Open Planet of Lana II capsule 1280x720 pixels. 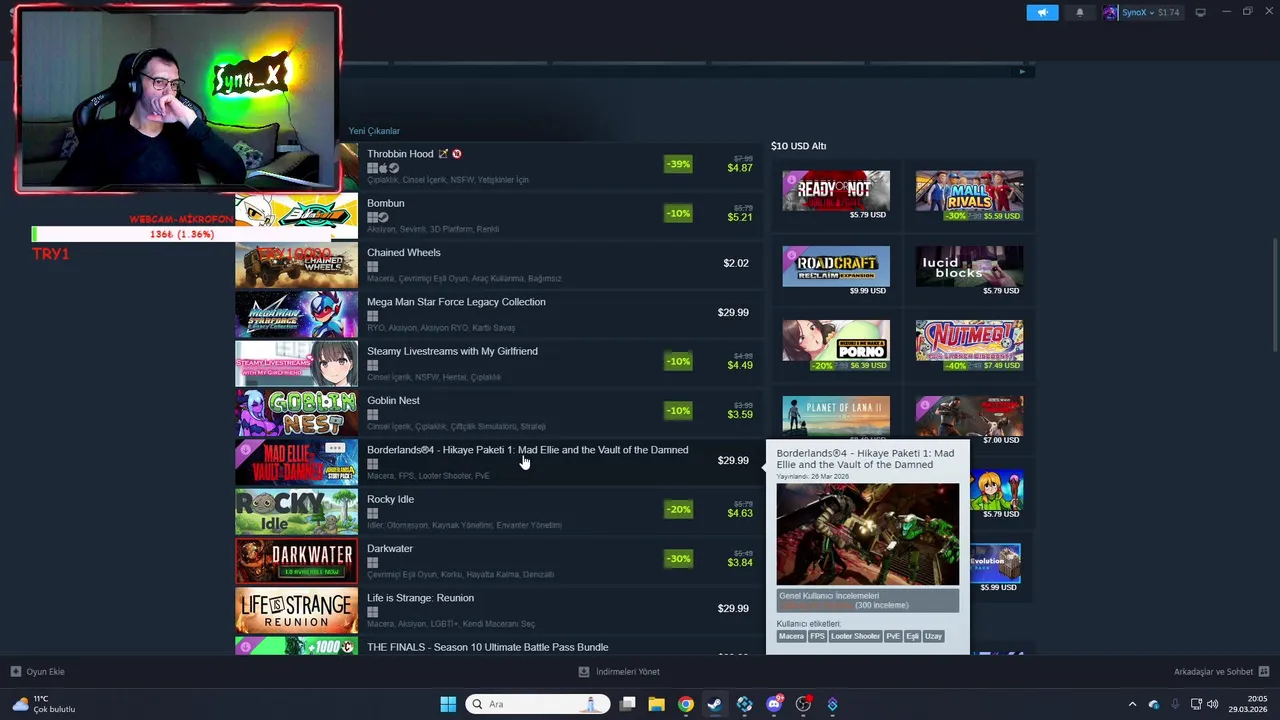[836, 417]
